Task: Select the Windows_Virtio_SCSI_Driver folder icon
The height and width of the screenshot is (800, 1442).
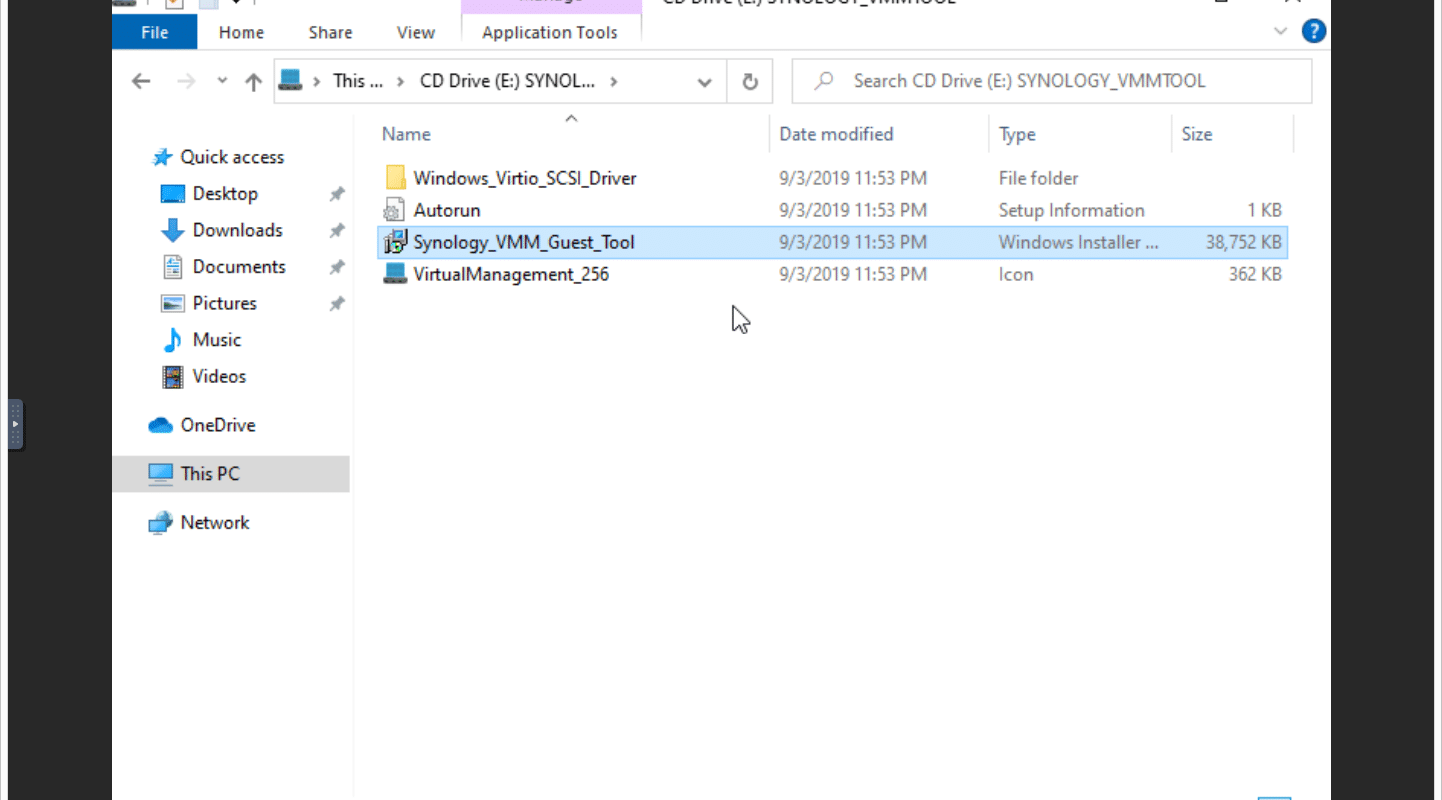Action: click(x=395, y=178)
